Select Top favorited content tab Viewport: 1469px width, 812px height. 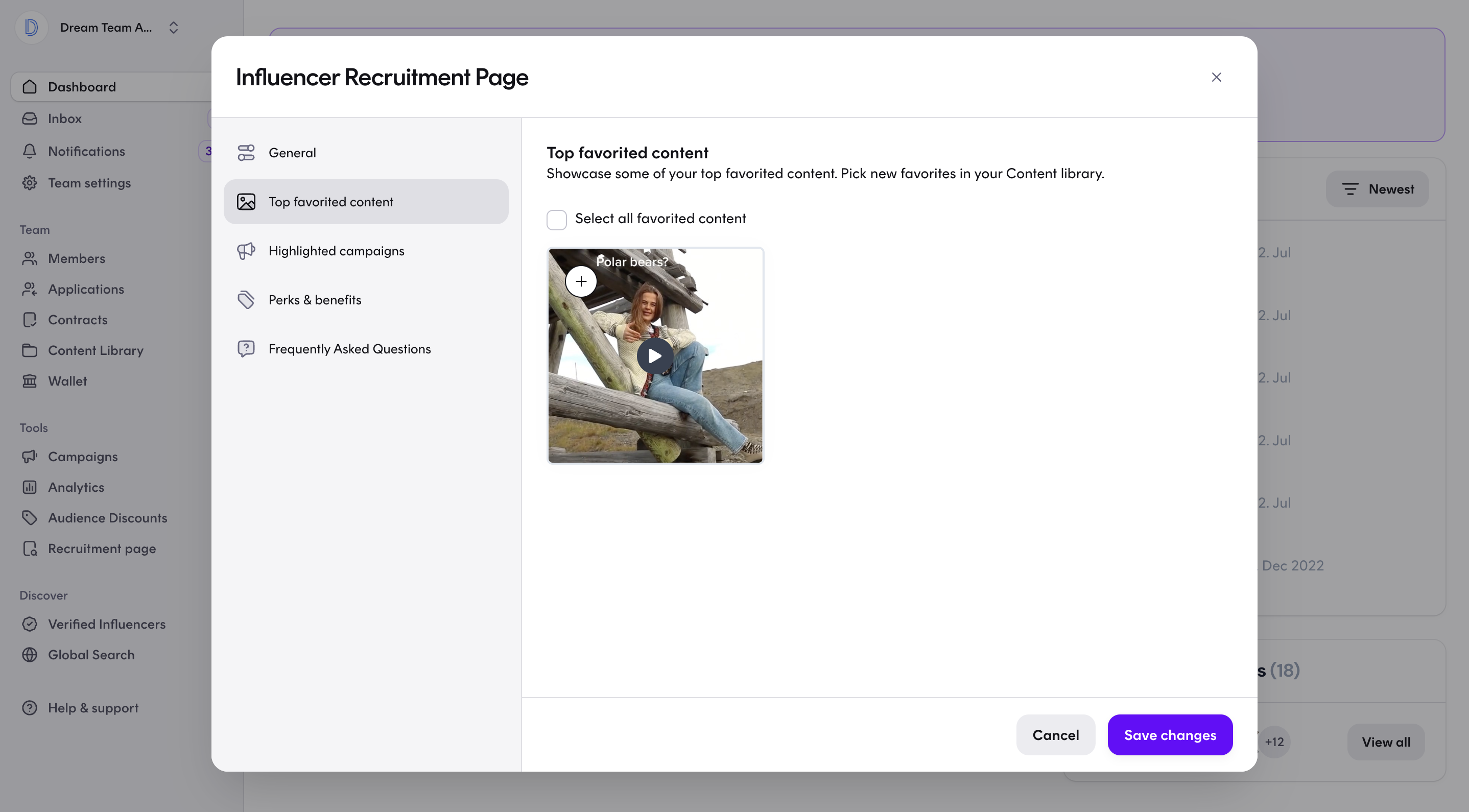(366, 202)
